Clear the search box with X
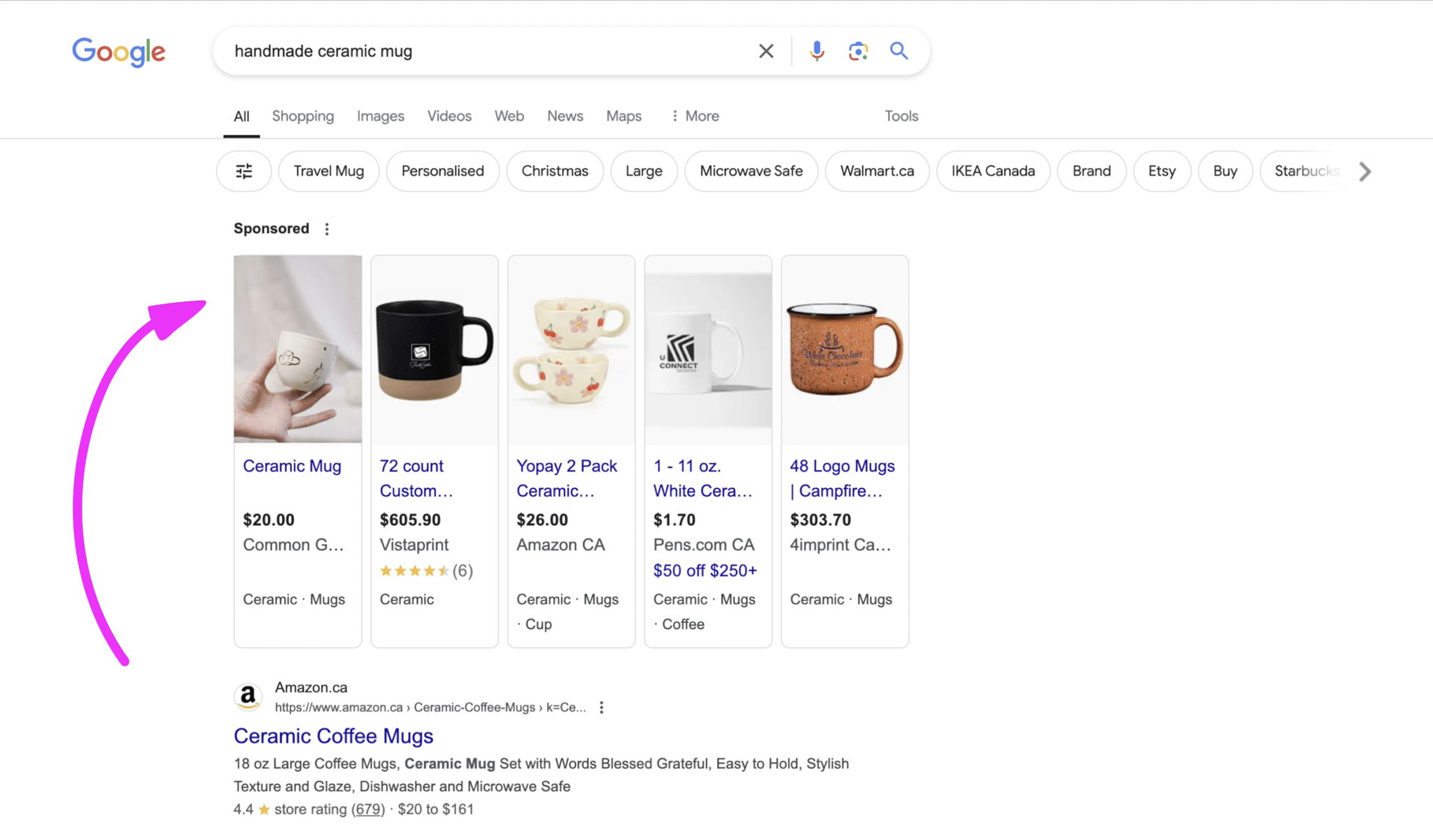The width and height of the screenshot is (1433, 840). 766,51
